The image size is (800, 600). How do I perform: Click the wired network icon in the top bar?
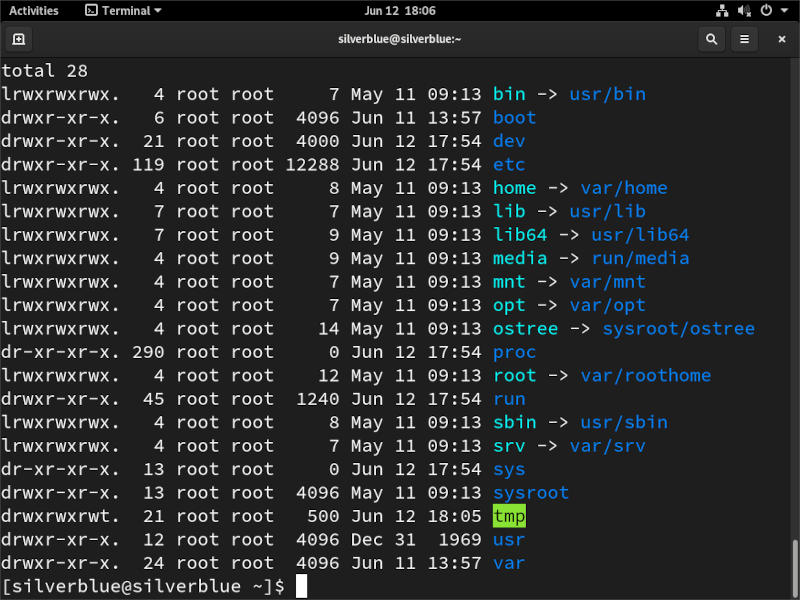tap(722, 10)
